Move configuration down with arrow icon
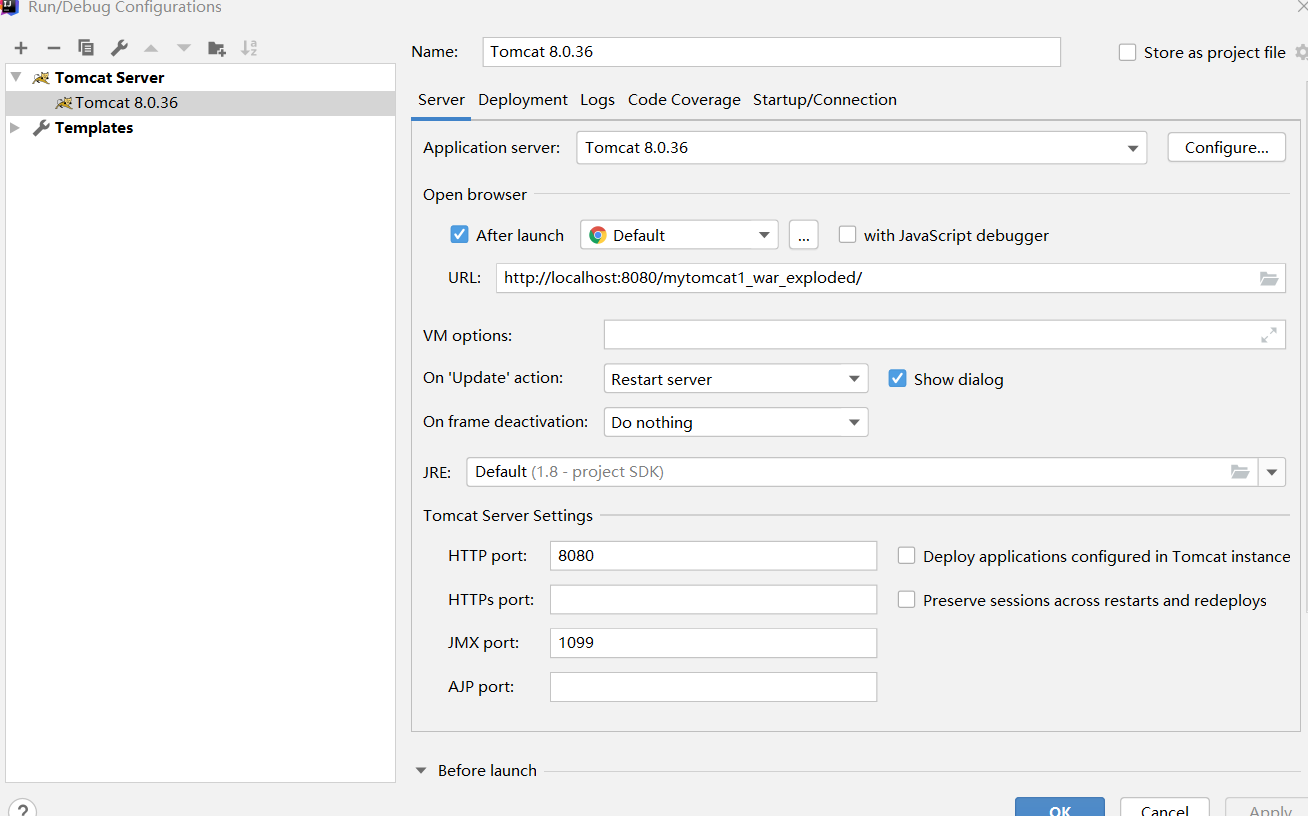The image size is (1308, 816). 183,48
